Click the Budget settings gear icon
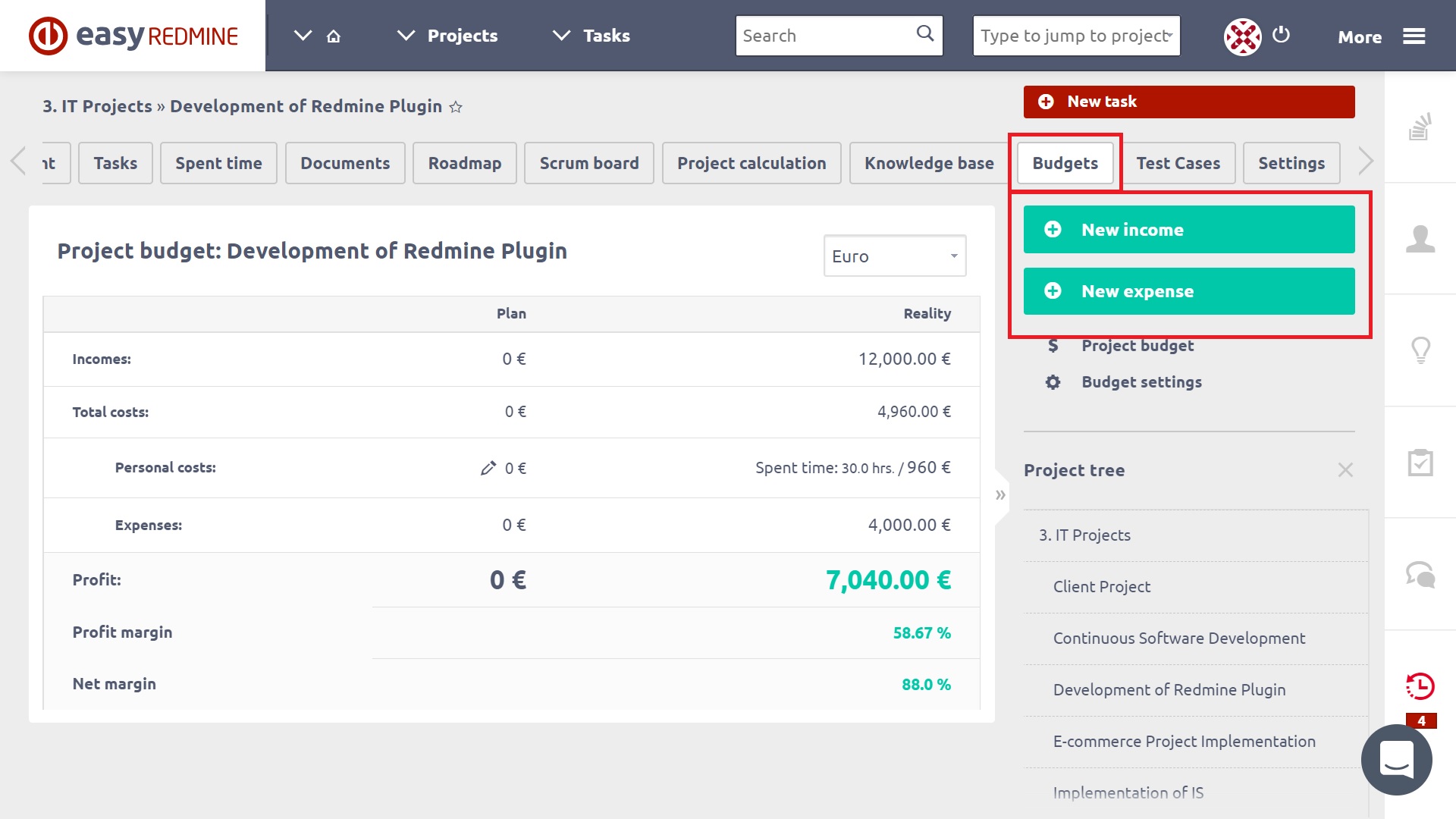Screen dimensions: 1456x819 1053,382
